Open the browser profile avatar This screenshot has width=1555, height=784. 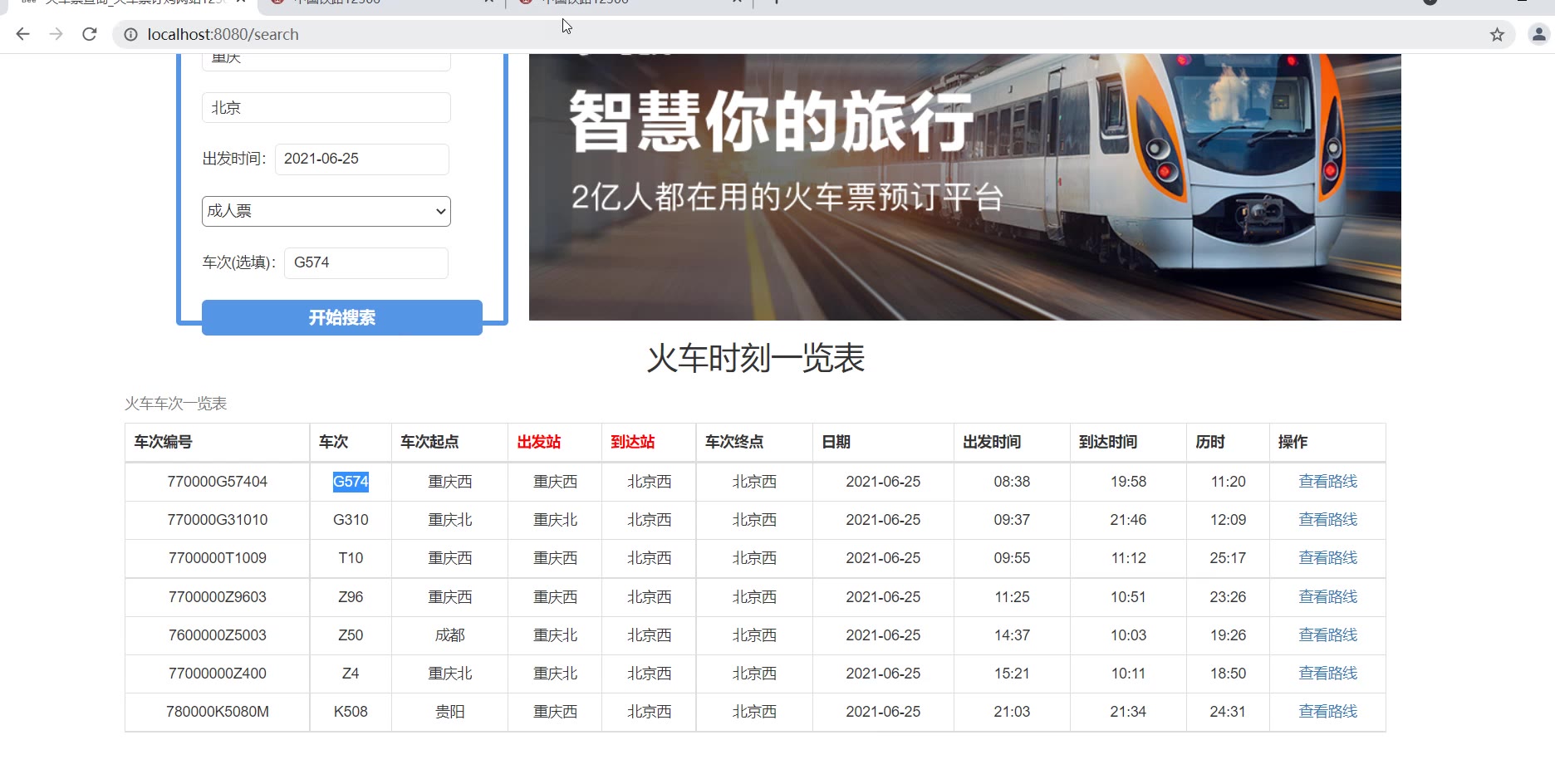click(1538, 35)
